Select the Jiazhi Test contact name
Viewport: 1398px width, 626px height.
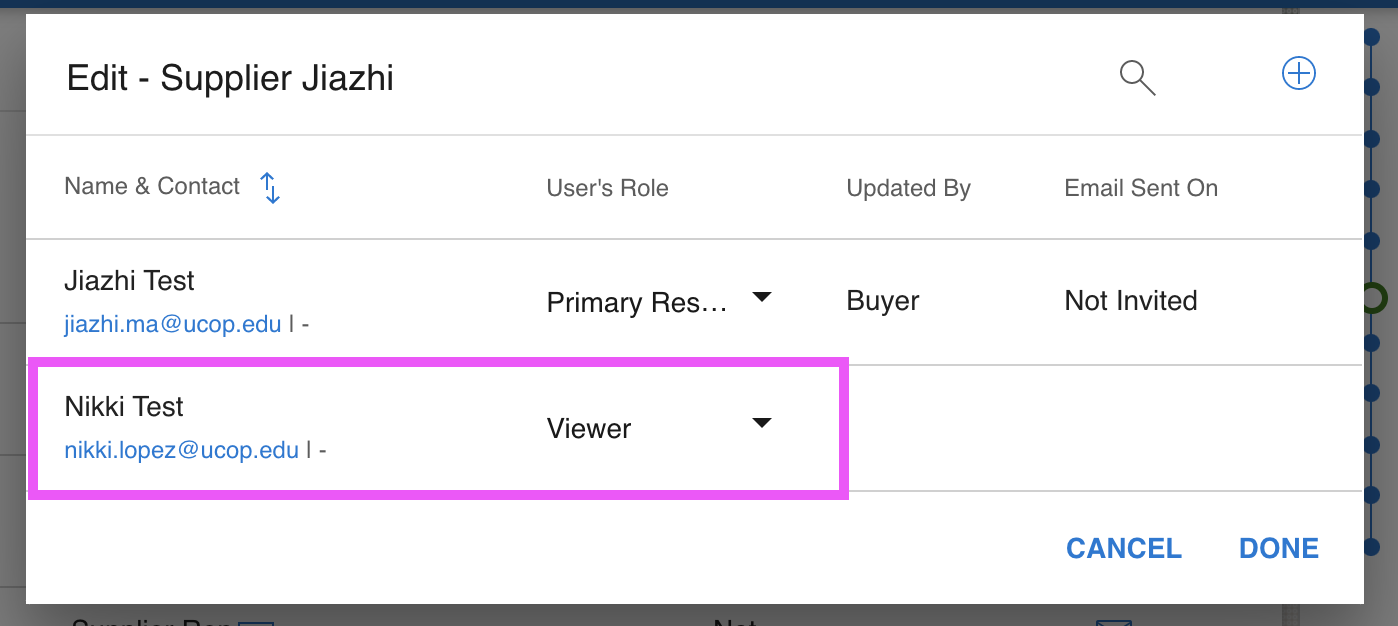click(x=129, y=281)
